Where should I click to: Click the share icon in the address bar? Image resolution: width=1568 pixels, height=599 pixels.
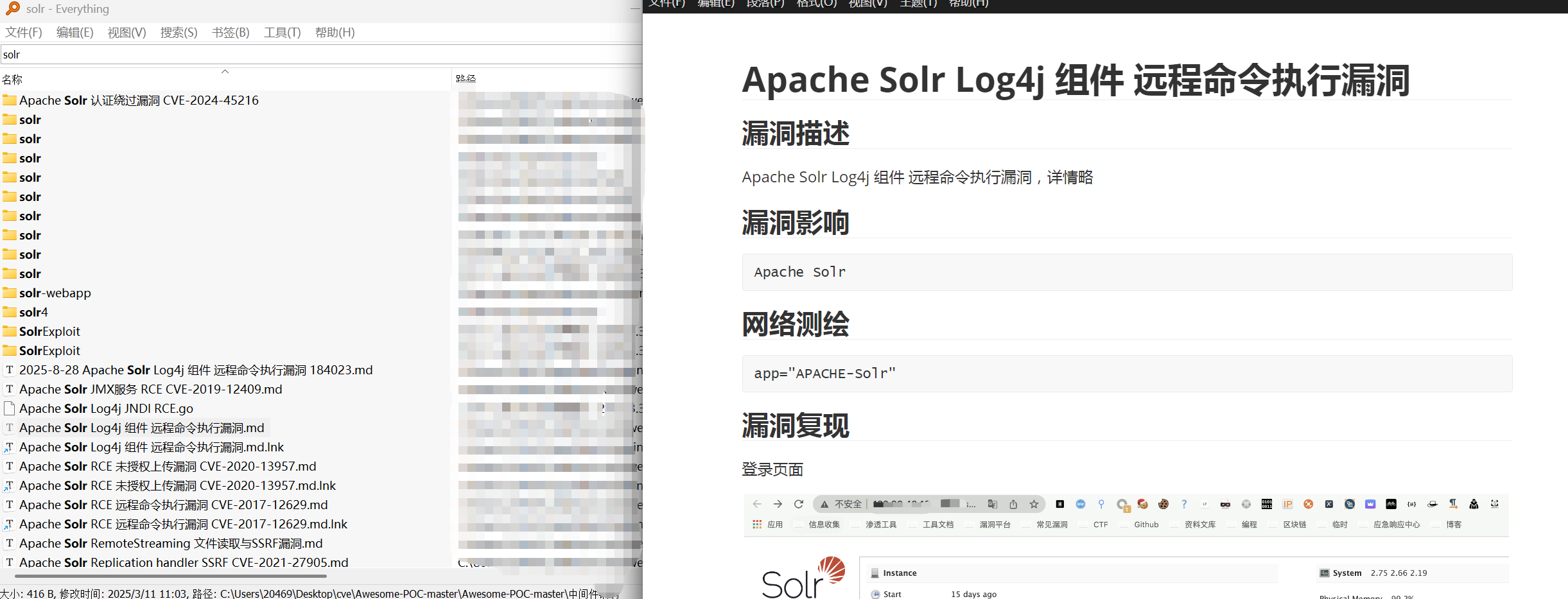pos(1013,504)
